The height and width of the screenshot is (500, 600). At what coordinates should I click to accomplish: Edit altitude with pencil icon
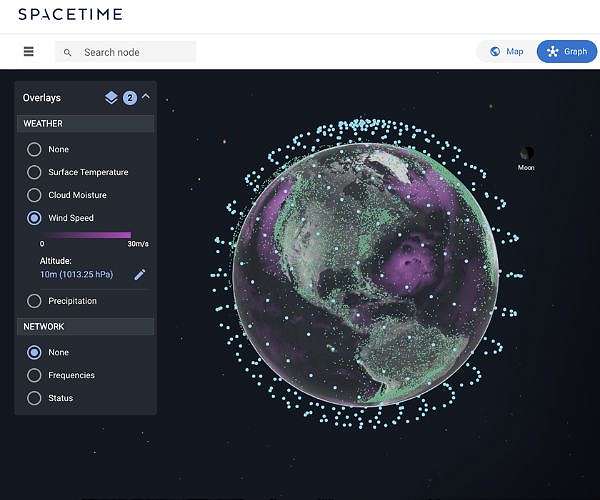click(140, 274)
